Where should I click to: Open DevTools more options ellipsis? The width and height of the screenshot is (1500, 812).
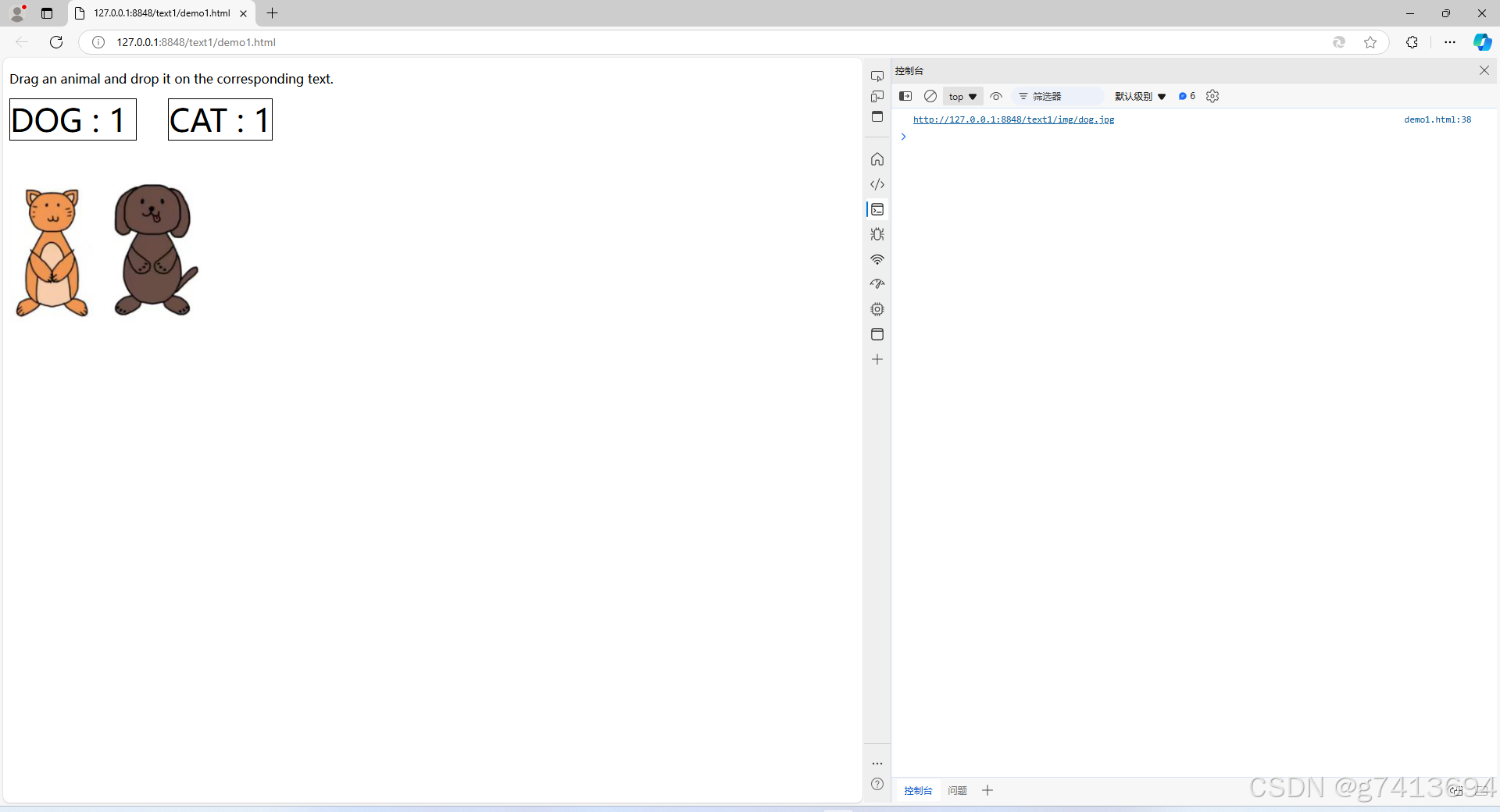point(877,764)
